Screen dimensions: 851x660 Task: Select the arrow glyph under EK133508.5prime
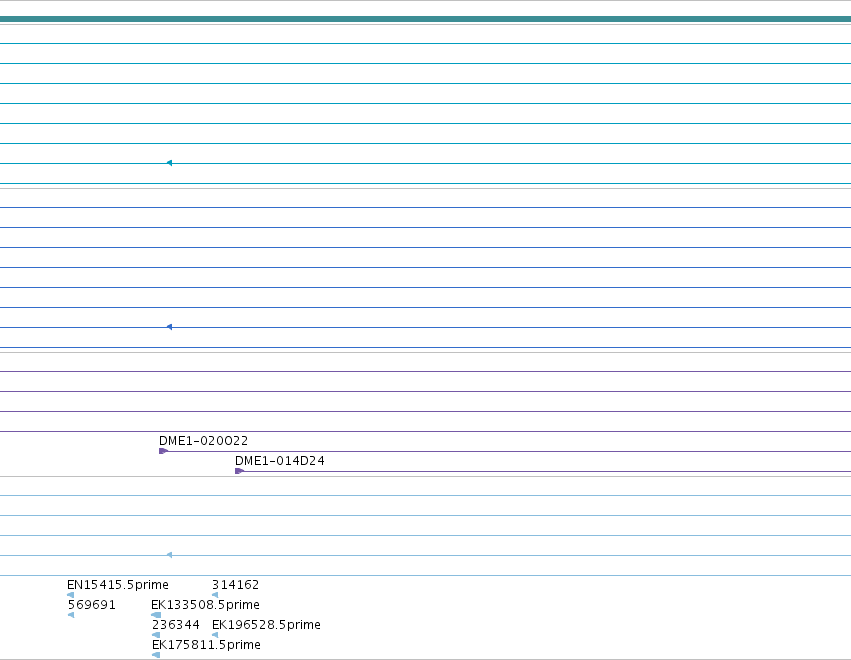click(x=156, y=615)
